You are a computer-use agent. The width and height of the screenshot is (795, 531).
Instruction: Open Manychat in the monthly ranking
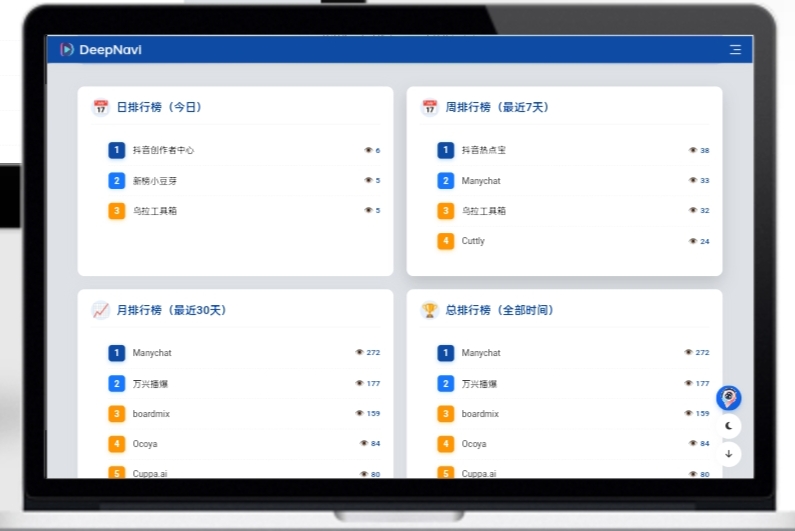[x=152, y=352]
